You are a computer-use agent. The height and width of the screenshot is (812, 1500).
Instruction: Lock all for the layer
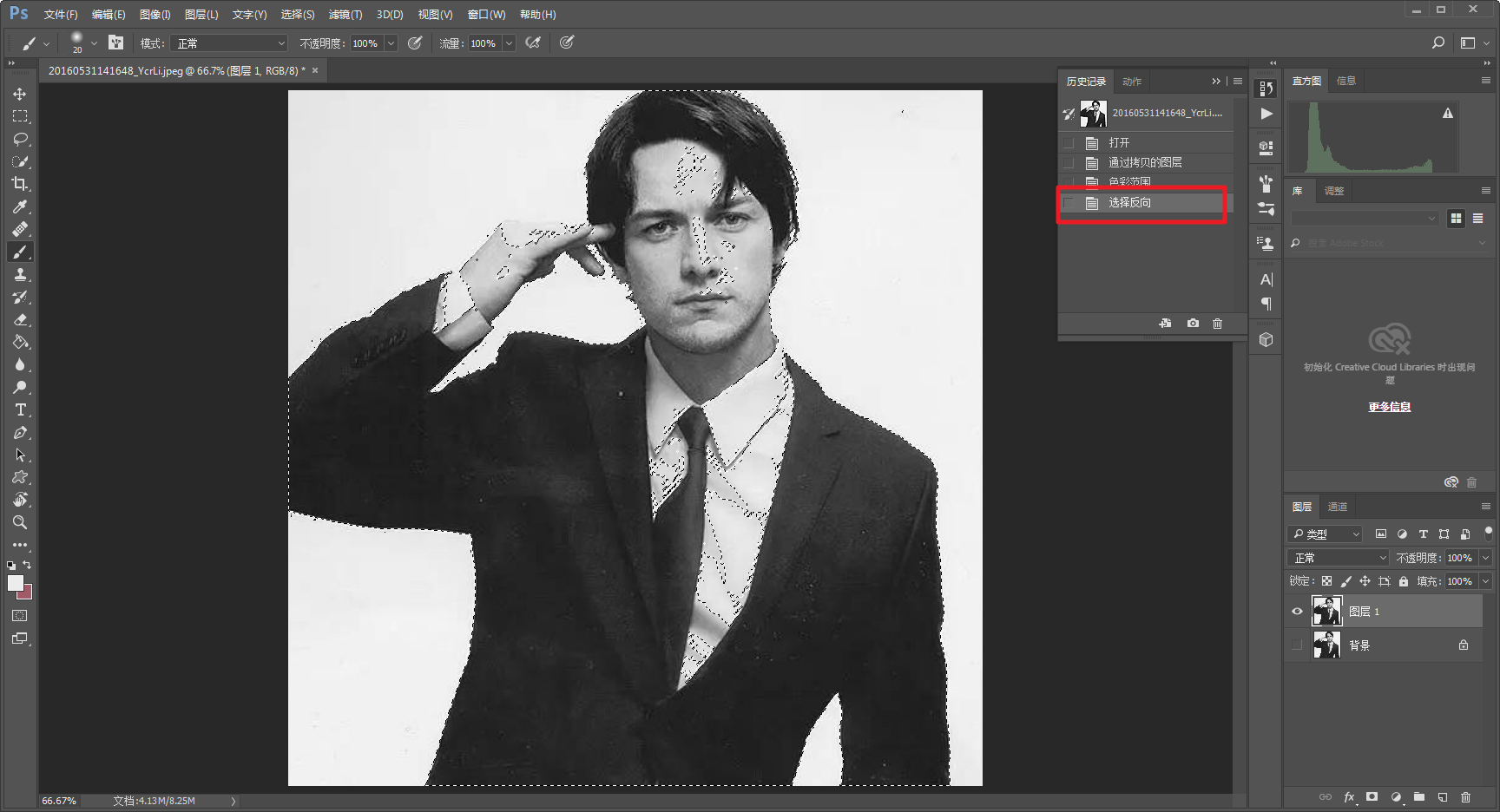(x=1404, y=581)
